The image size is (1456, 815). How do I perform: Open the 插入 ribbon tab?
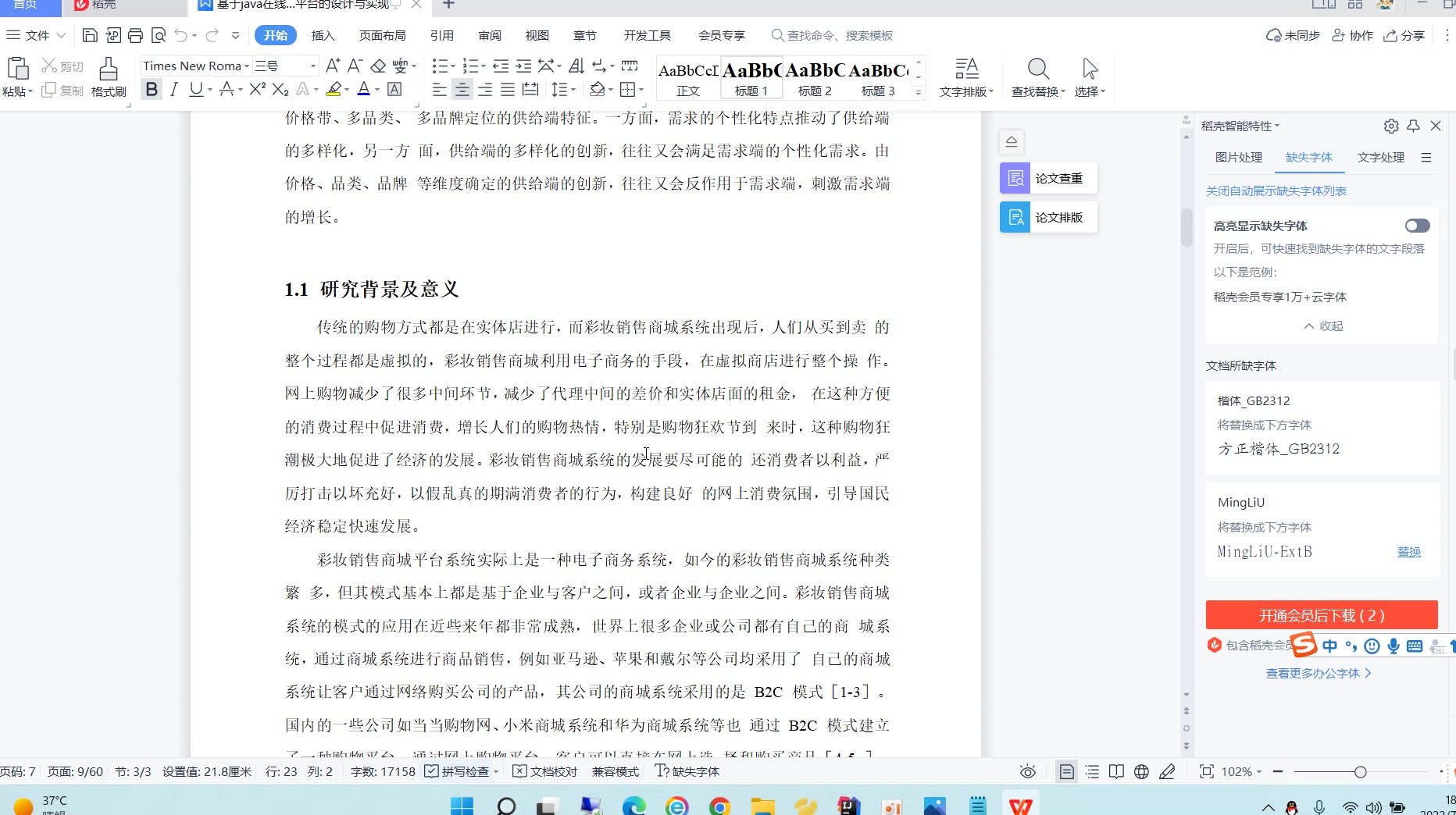coord(323,35)
